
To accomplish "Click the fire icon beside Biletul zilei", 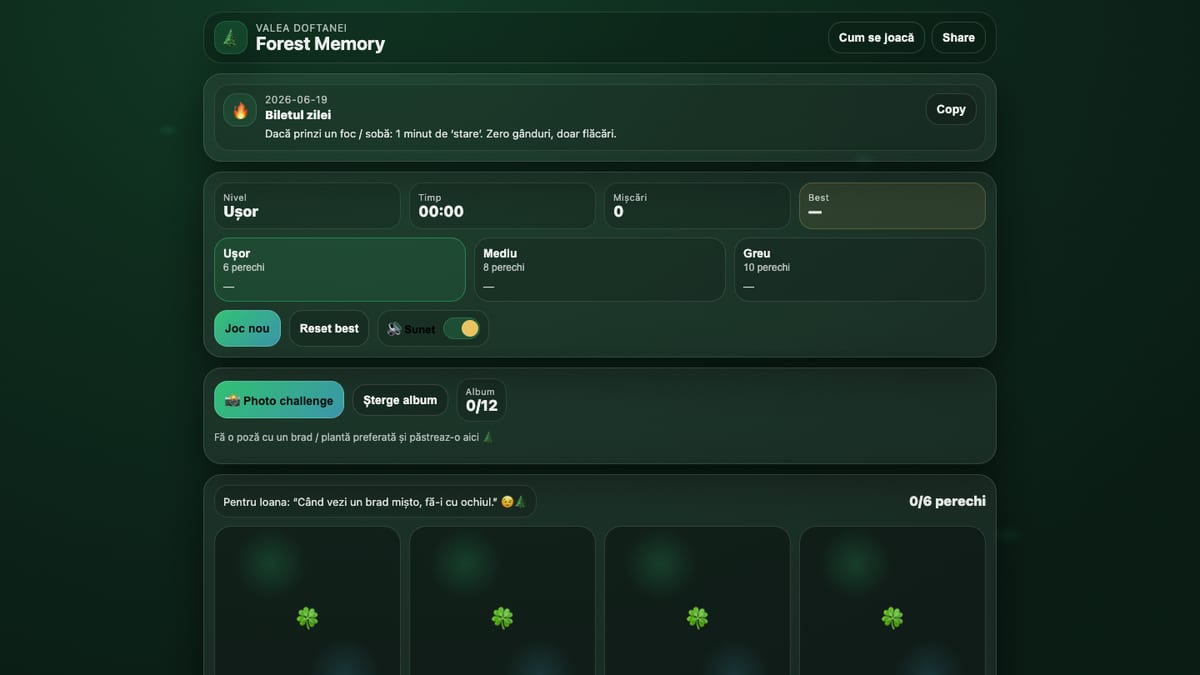I will (240, 110).
